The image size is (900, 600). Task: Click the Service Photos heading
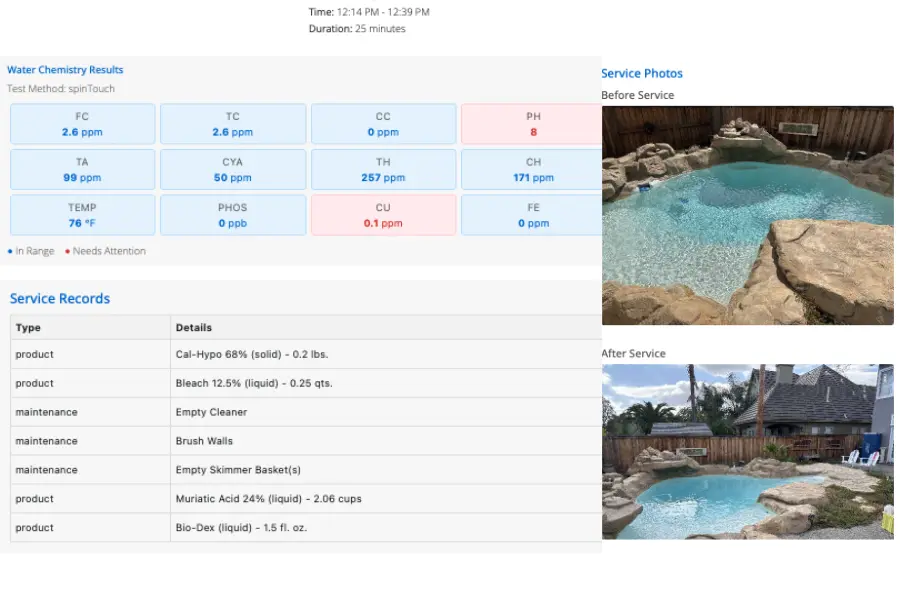click(642, 73)
